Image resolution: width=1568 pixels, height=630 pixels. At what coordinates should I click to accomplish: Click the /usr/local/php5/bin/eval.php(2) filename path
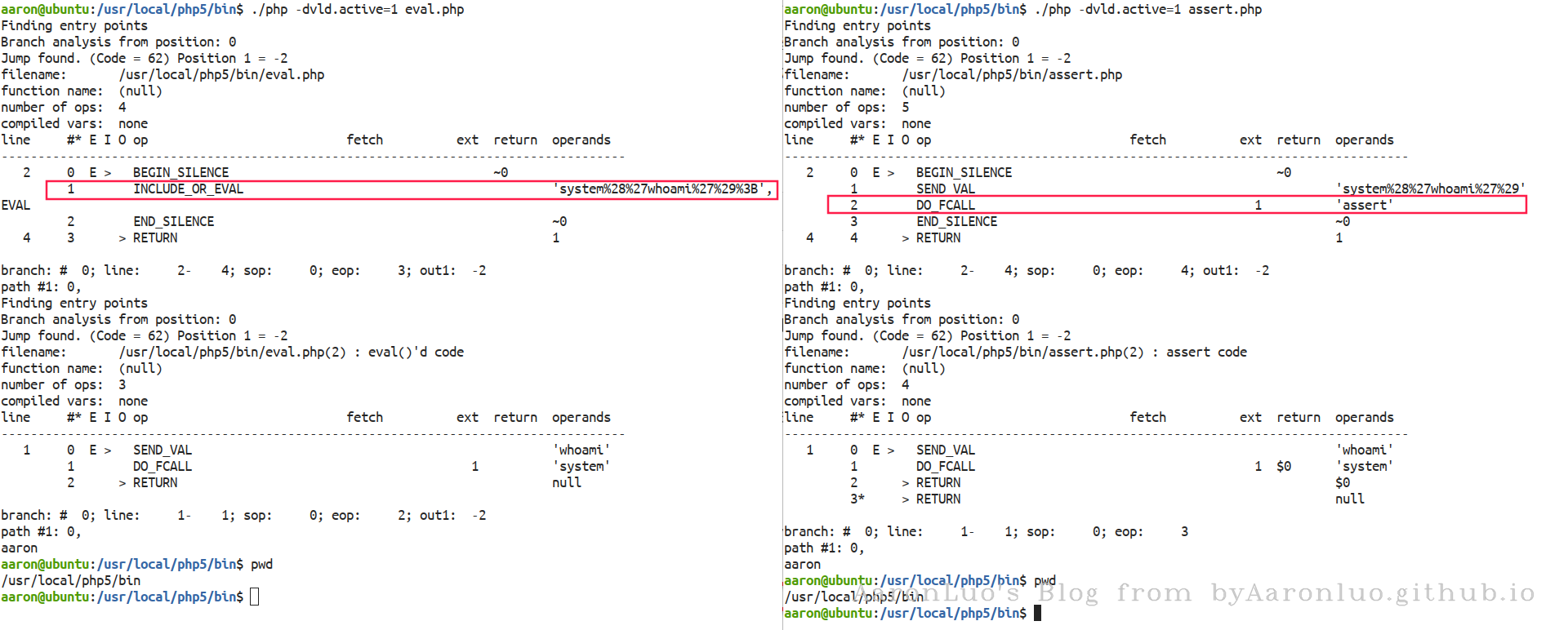pyautogui.click(x=232, y=353)
